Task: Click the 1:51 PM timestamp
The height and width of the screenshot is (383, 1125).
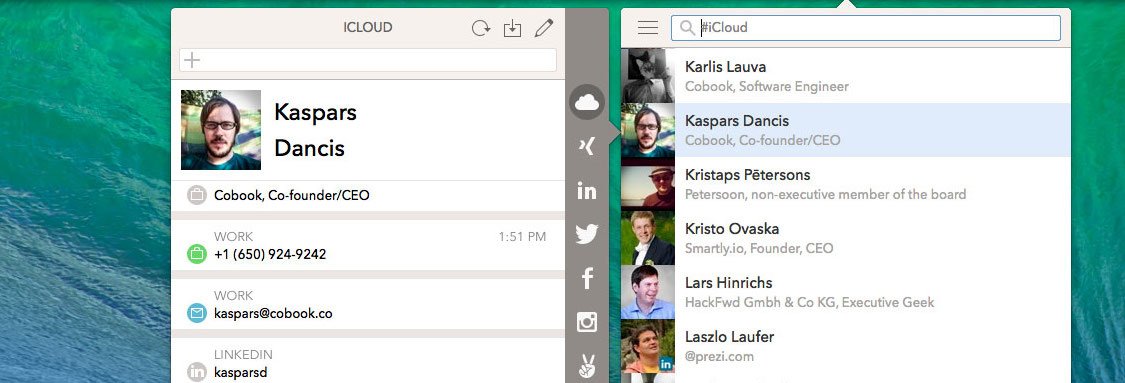Action: tap(522, 237)
